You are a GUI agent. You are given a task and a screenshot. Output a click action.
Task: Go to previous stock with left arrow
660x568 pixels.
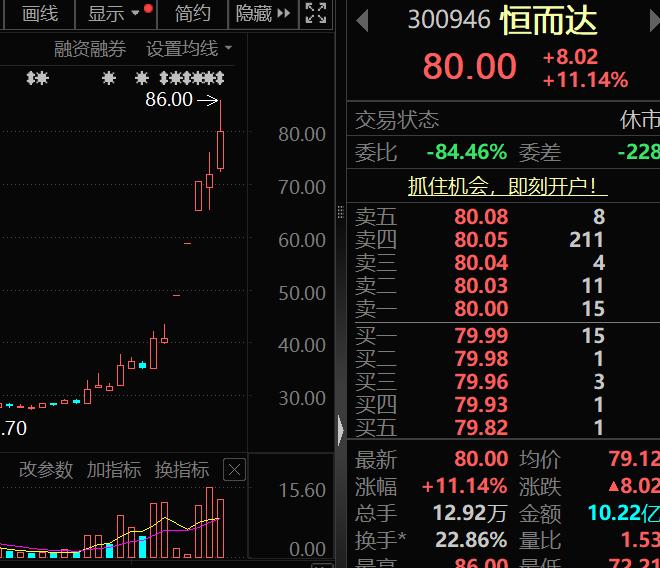click(362, 21)
